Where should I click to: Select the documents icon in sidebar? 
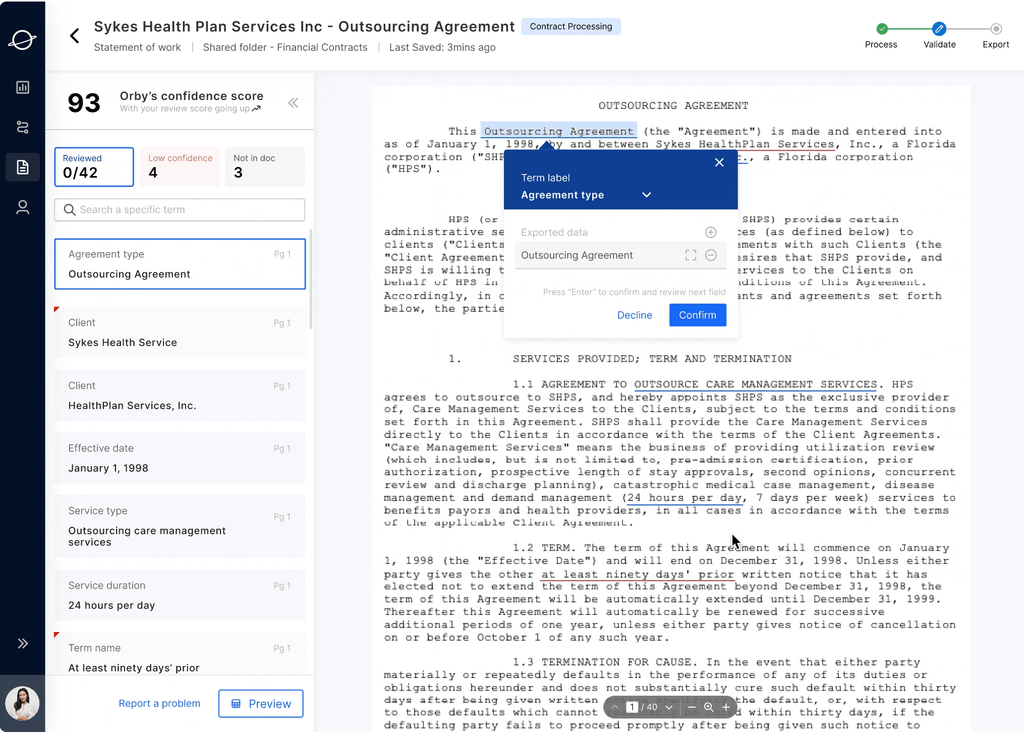point(23,167)
